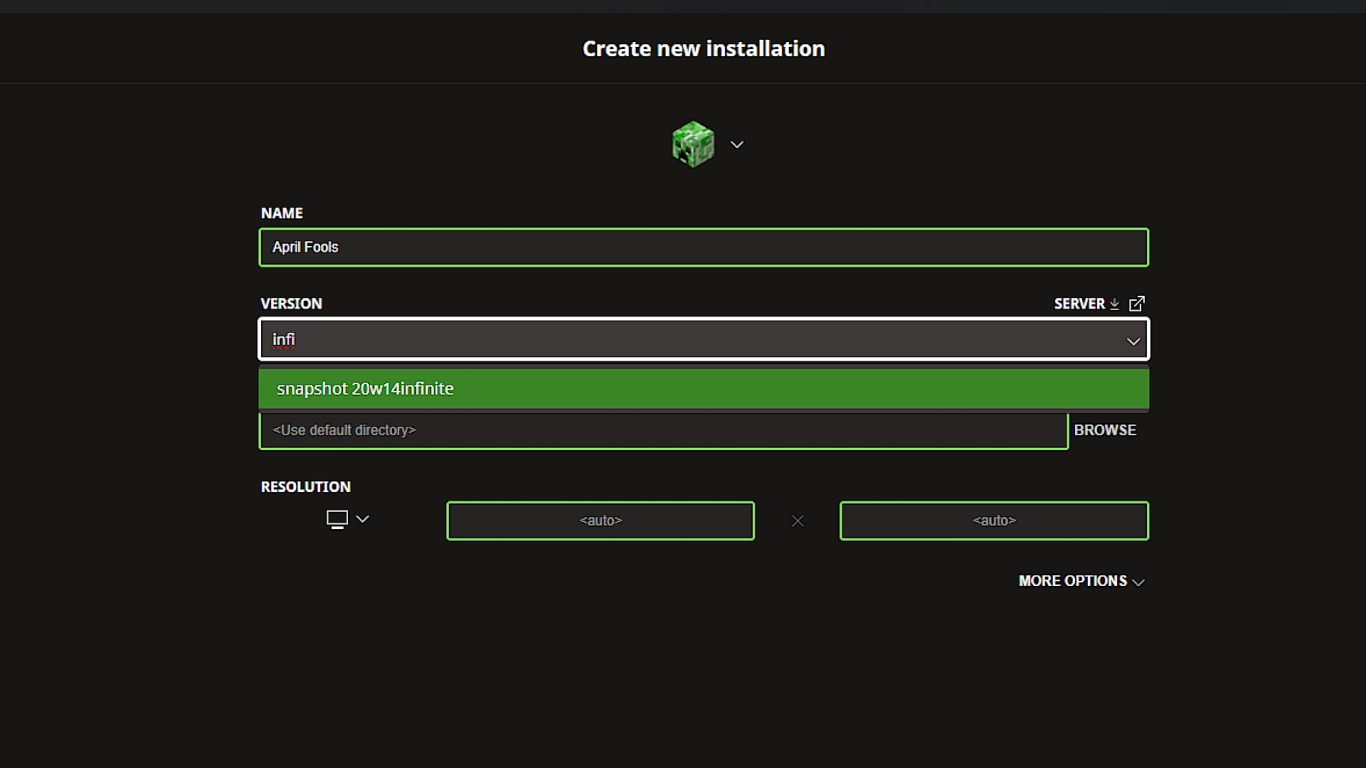
Task: Click the April Fools name field
Action: (703, 247)
